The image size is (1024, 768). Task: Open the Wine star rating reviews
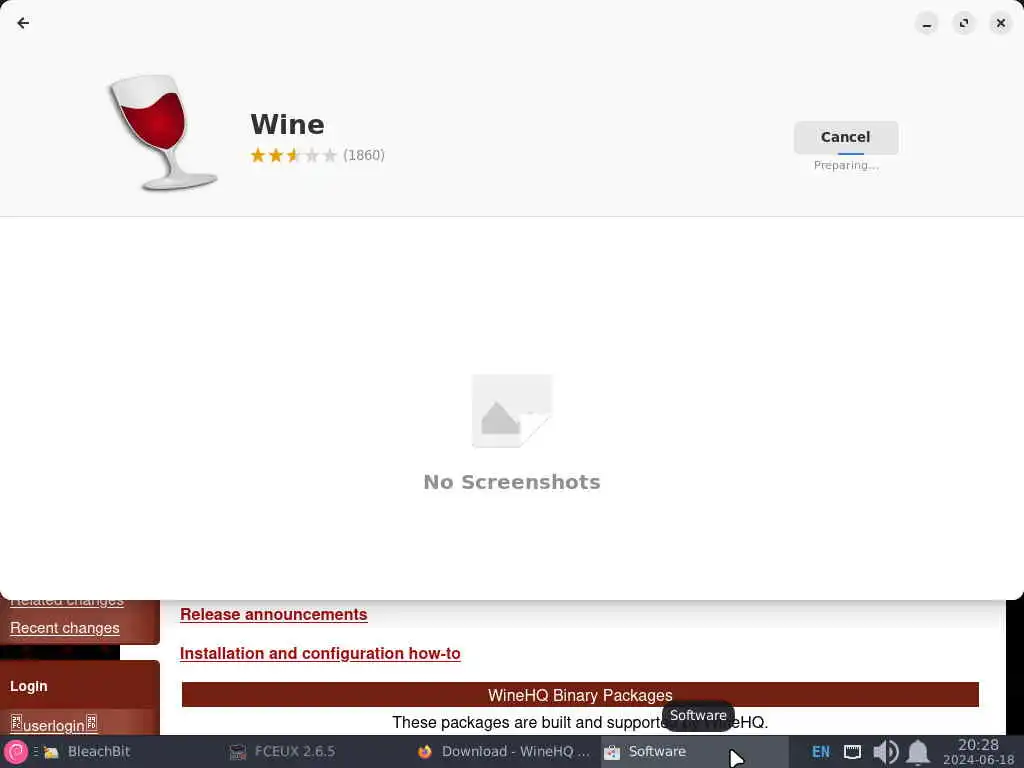(293, 155)
